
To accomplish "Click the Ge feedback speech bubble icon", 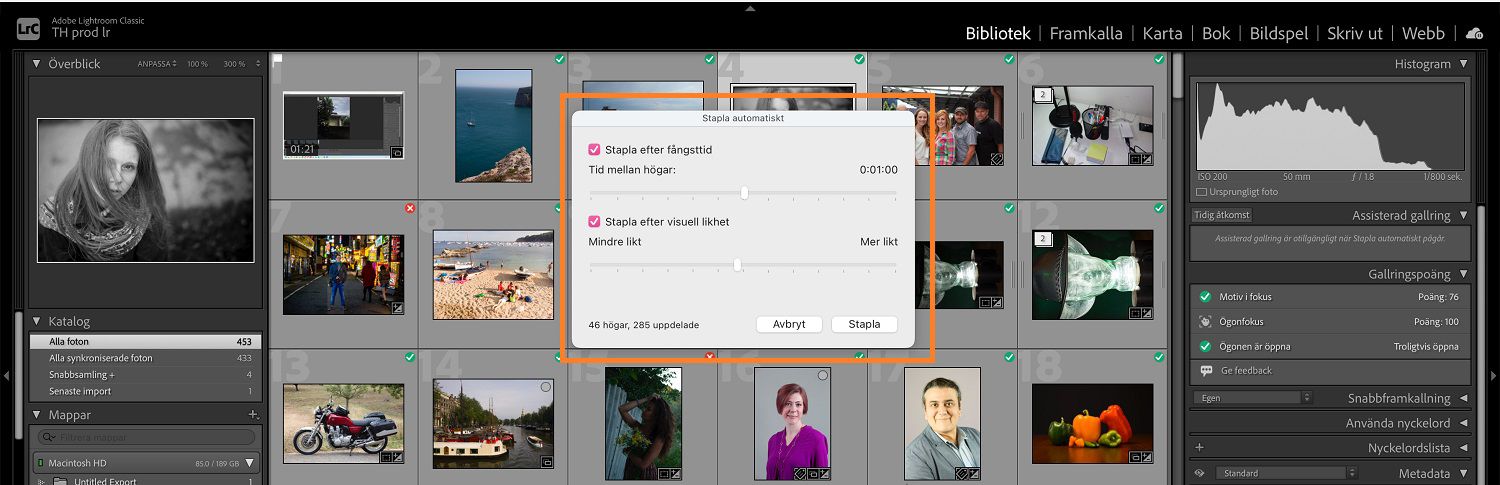I will coord(1205,370).
